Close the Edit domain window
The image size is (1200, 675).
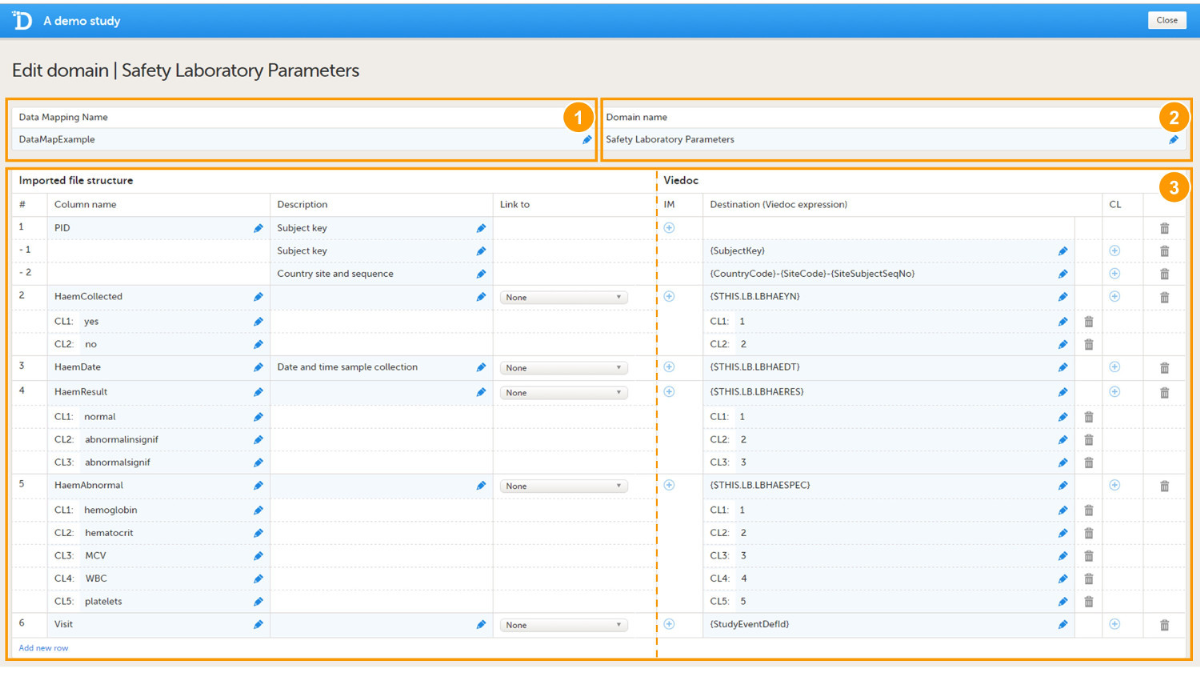click(x=1166, y=20)
